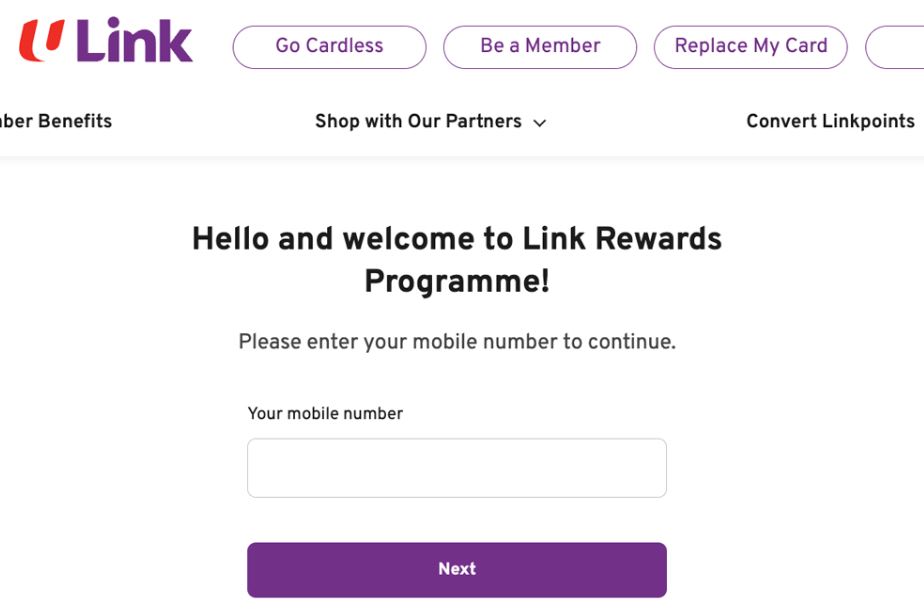Return home via the Link brand mark
The height and width of the screenshot is (616, 924).
tap(104, 42)
